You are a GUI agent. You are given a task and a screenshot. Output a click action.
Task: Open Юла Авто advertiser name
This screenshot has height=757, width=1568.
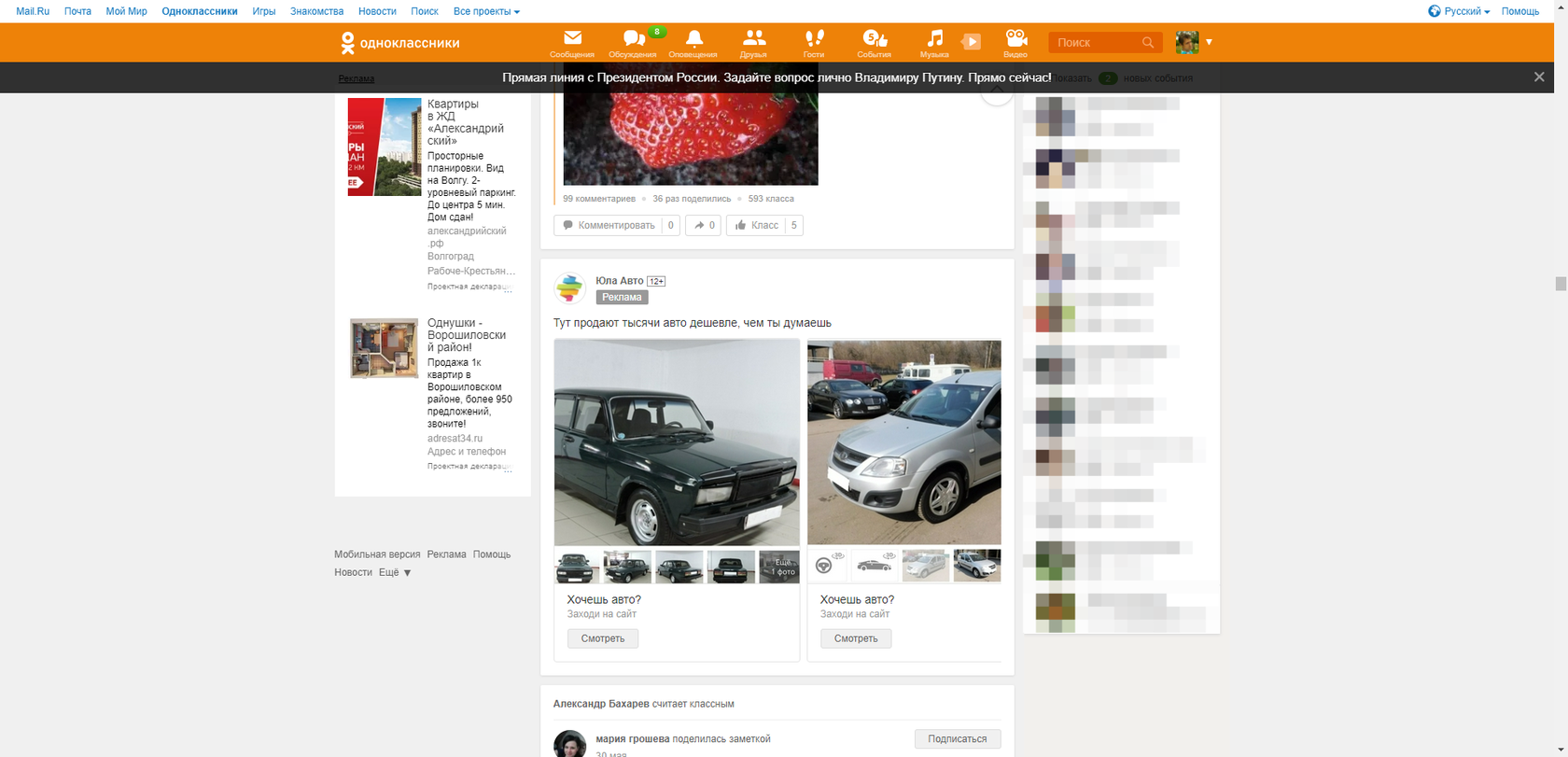point(620,281)
